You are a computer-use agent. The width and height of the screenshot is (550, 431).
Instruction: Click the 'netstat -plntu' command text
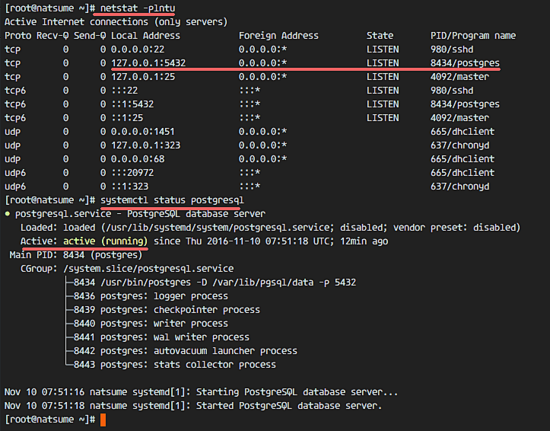tap(138, 8)
